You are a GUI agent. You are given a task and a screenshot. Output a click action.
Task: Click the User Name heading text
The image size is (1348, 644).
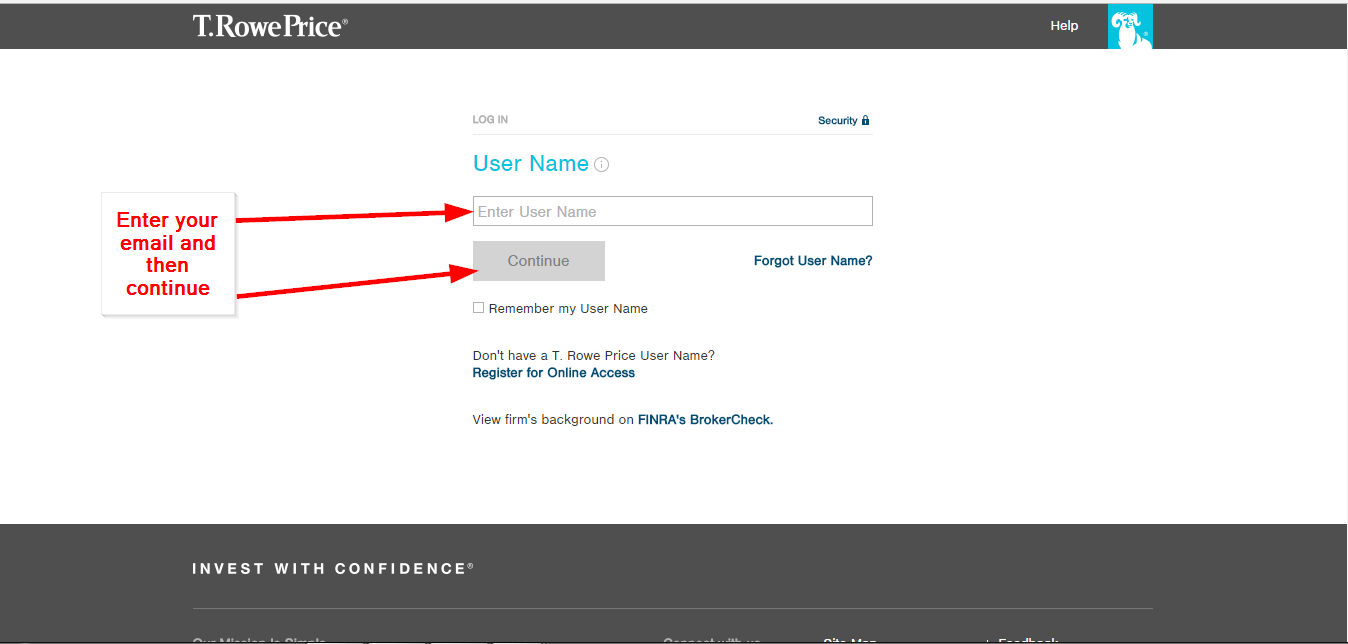pos(531,164)
